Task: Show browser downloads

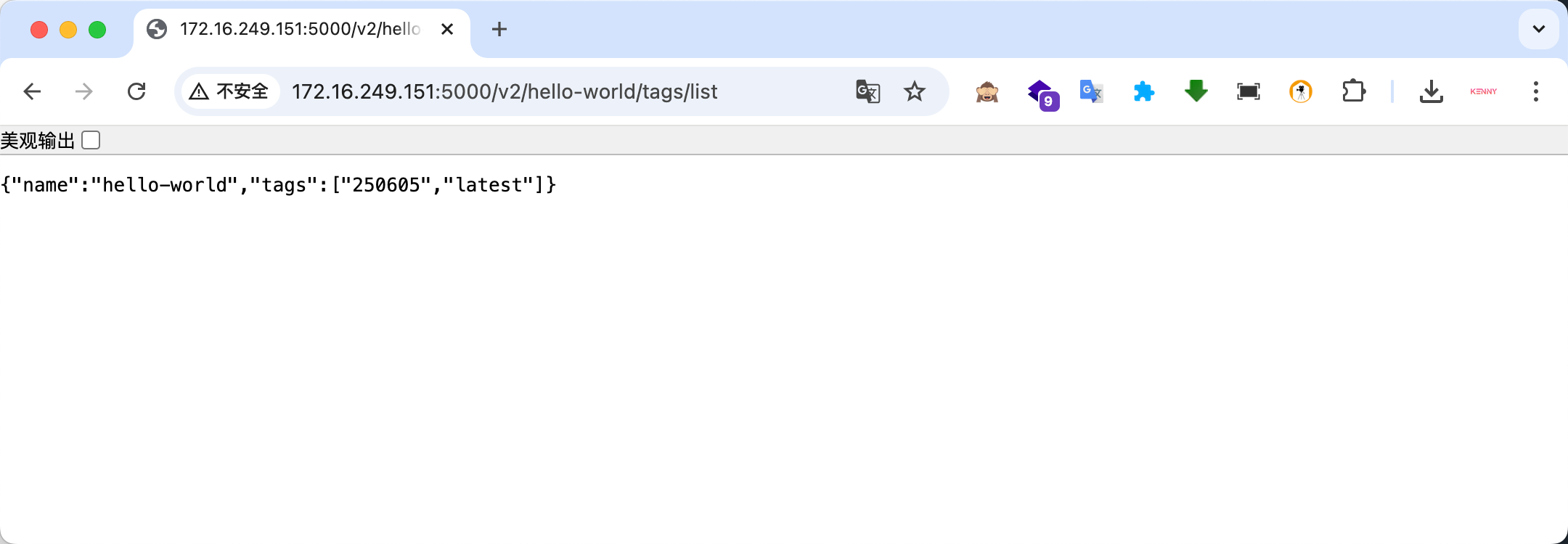Action: (x=1432, y=91)
